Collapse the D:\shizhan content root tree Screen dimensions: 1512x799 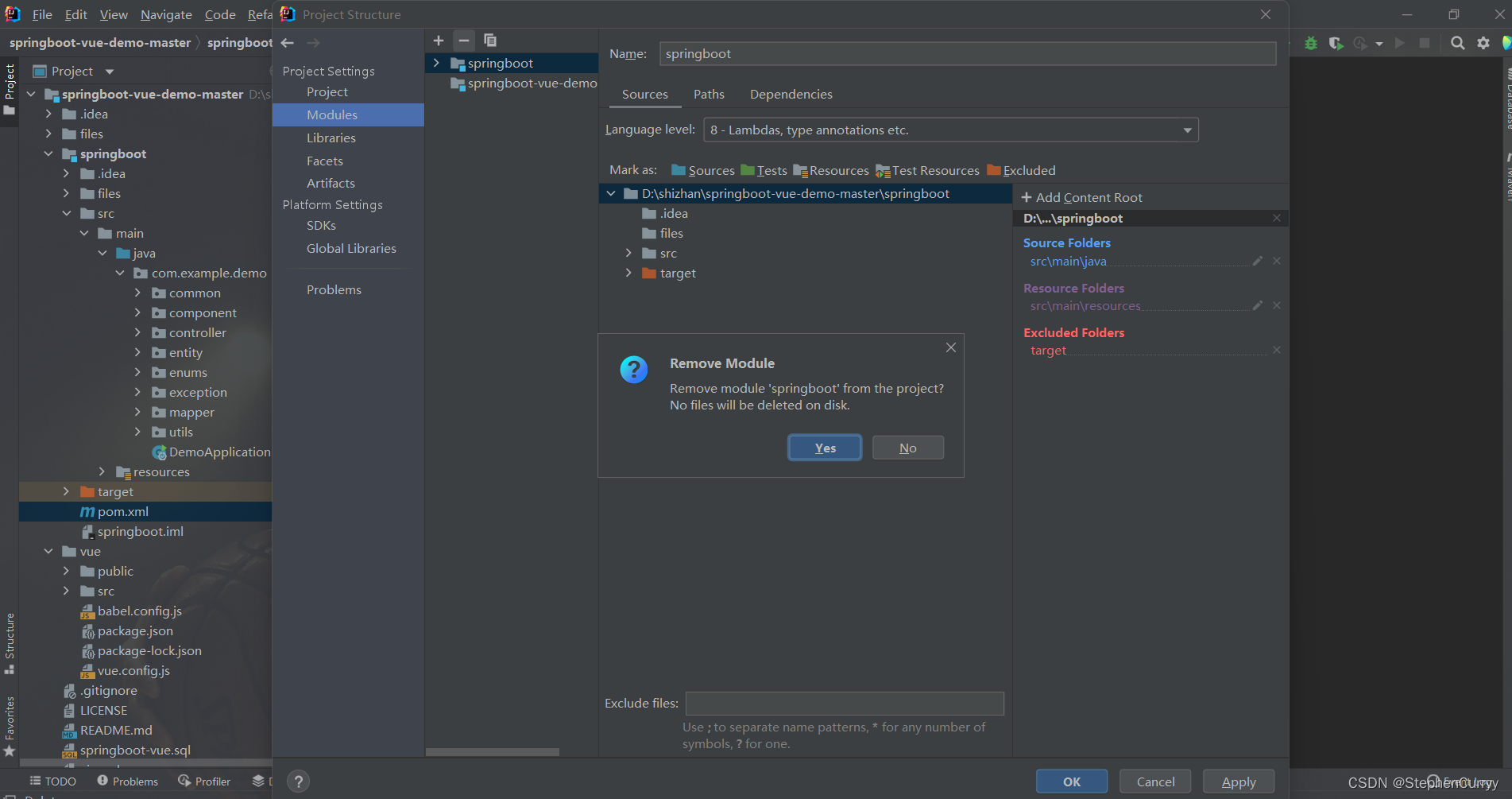tap(610, 193)
